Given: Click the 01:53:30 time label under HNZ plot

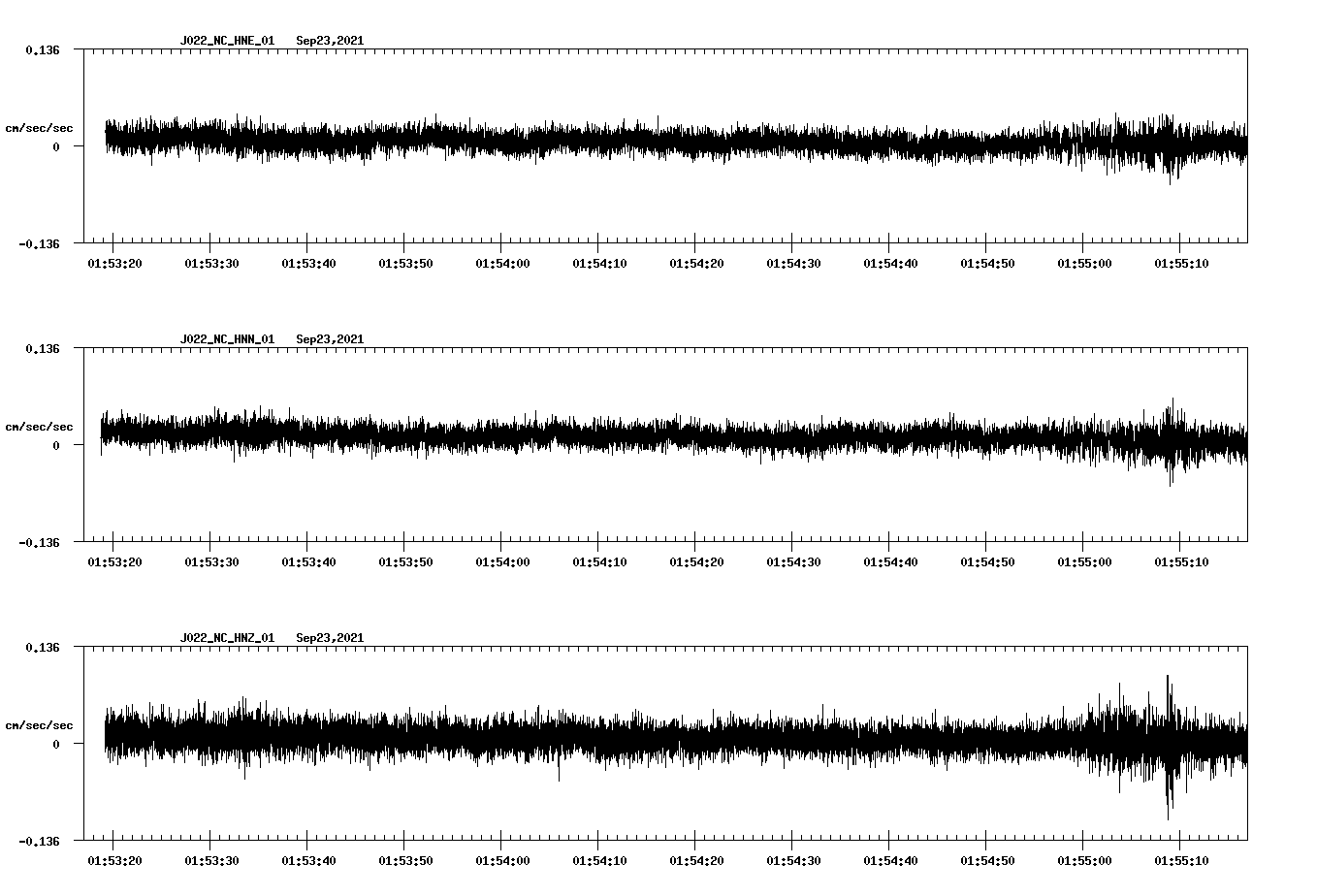Looking at the screenshot, I should click(211, 861).
